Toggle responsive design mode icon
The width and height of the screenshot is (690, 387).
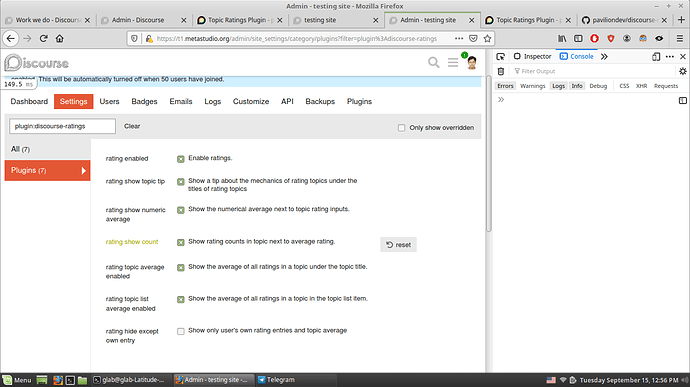(x=656, y=56)
